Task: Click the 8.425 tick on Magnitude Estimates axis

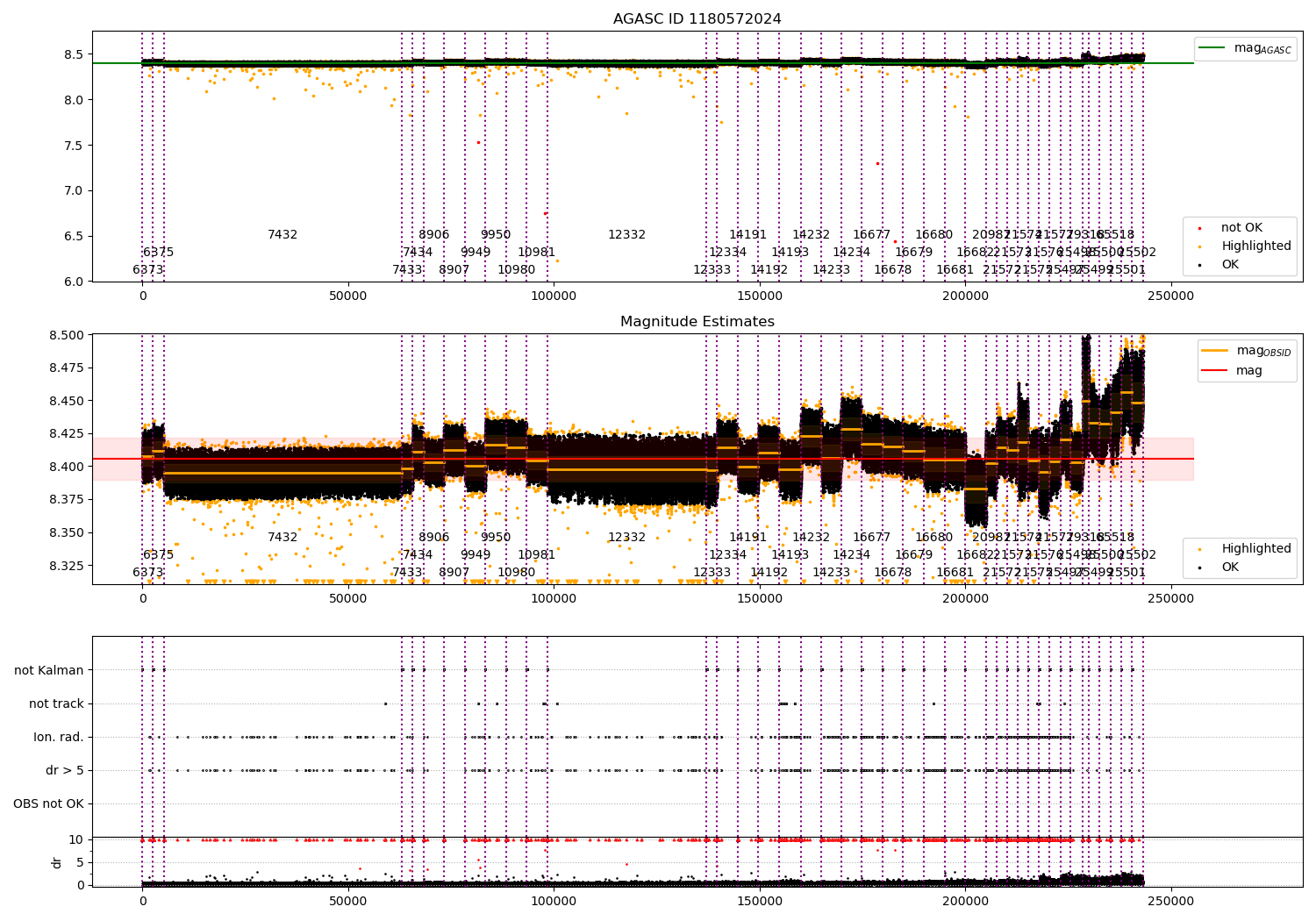Action: point(67,434)
